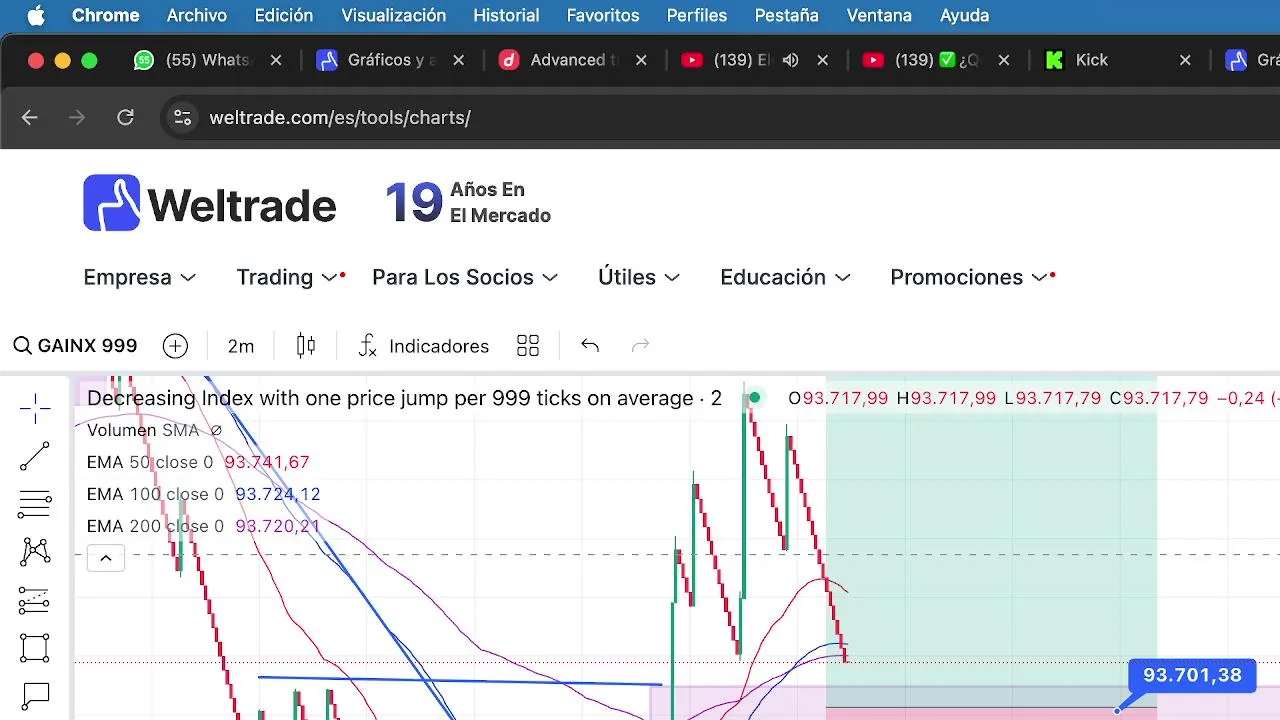Image resolution: width=1280 pixels, height=720 pixels.
Task: Toggle visibility of the Volumen SMA indicator
Action: (215, 430)
